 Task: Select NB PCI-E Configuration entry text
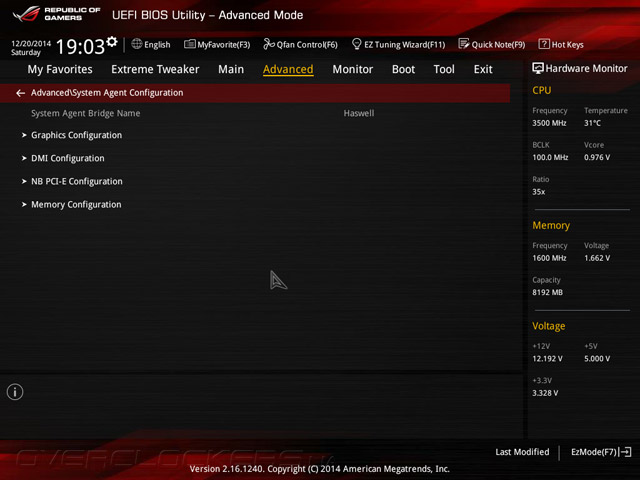click(x=77, y=181)
